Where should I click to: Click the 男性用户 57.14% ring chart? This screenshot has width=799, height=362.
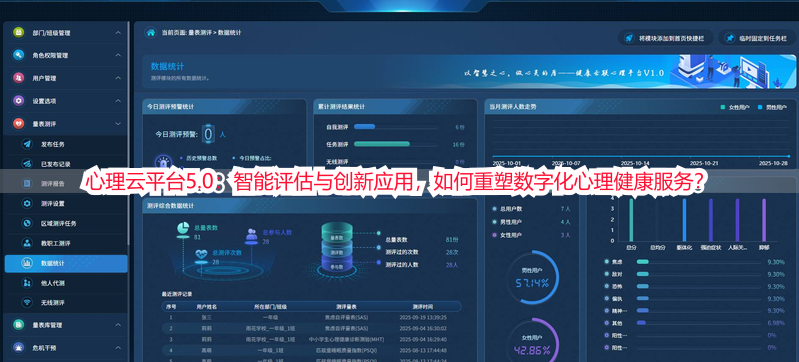click(533, 277)
